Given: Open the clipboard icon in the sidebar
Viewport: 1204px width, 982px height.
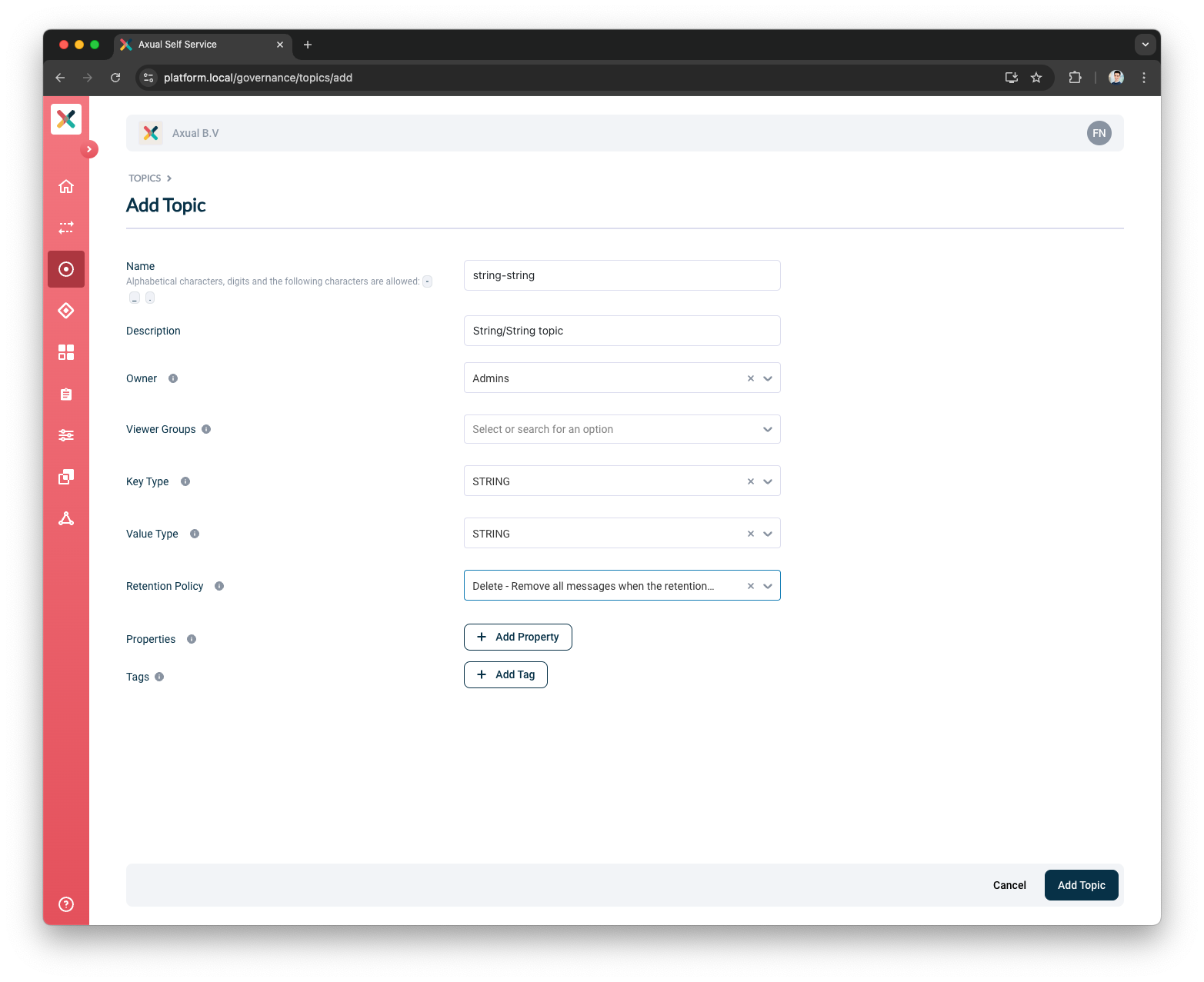Looking at the screenshot, I should point(66,394).
